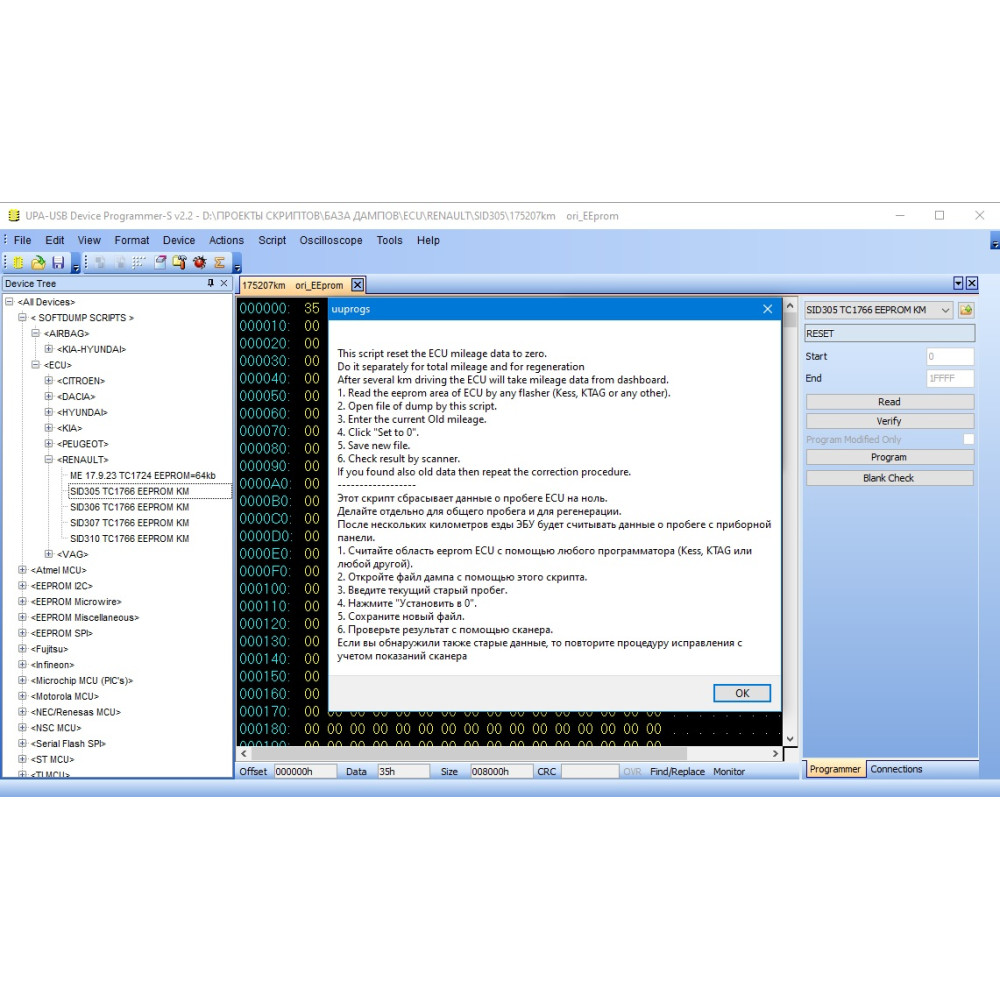Click the Start address field
The height and width of the screenshot is (1000, 1000).
click(x=950, y=357)
